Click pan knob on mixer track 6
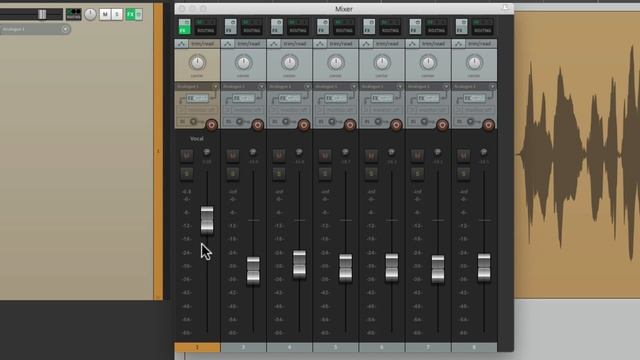 click(382, 63)
